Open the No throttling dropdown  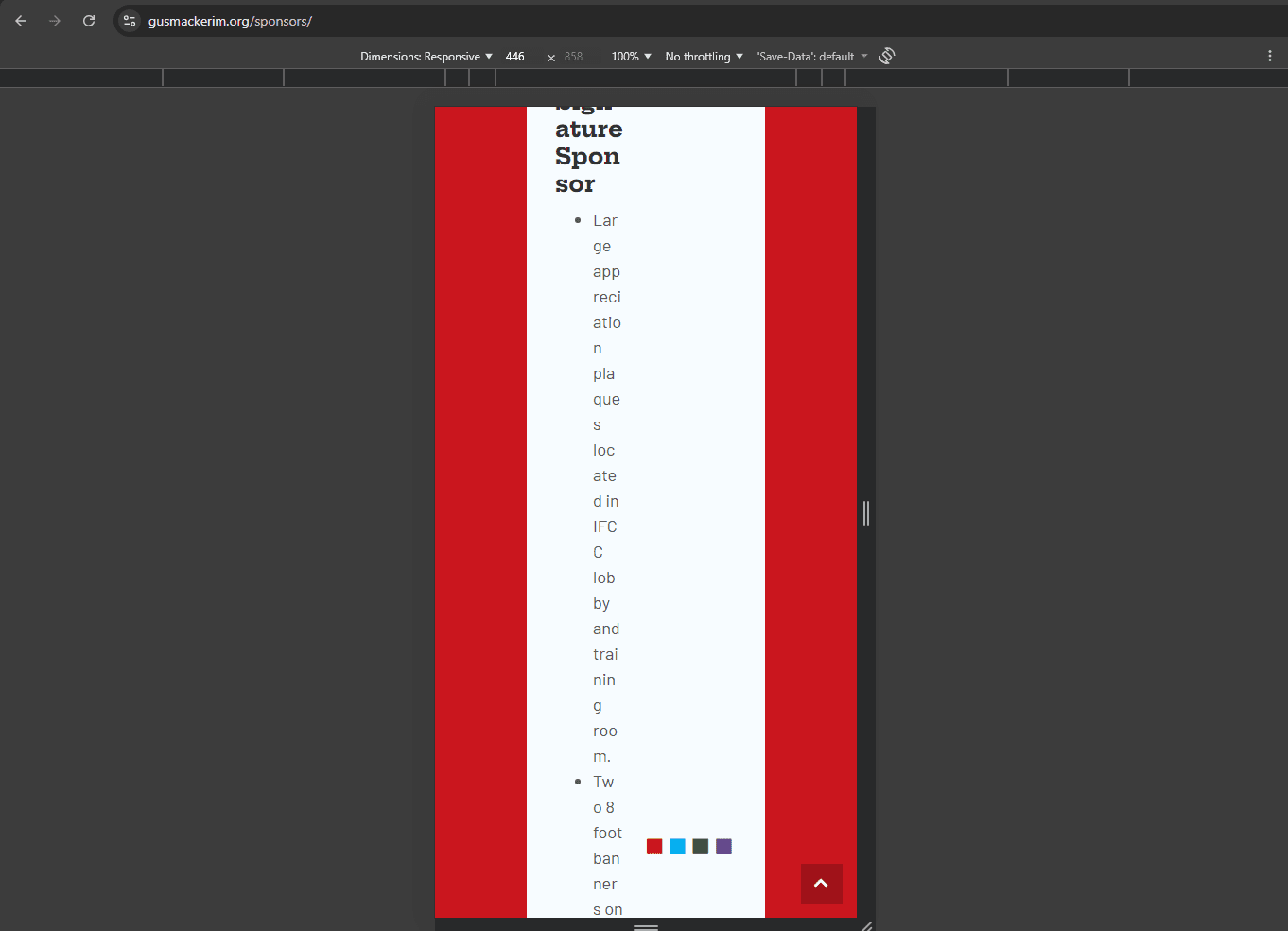click(704, 57)
